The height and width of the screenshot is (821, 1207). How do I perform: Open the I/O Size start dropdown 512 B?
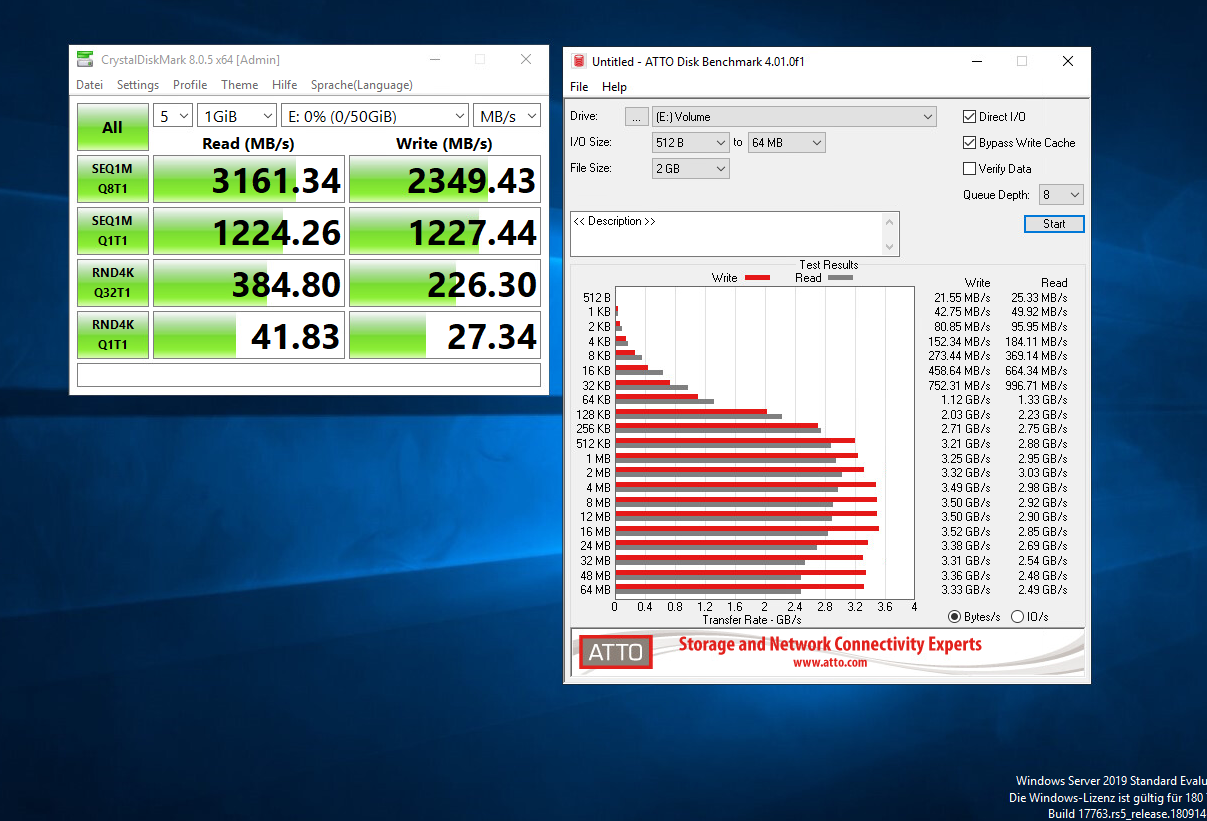(x=691, y=143)
